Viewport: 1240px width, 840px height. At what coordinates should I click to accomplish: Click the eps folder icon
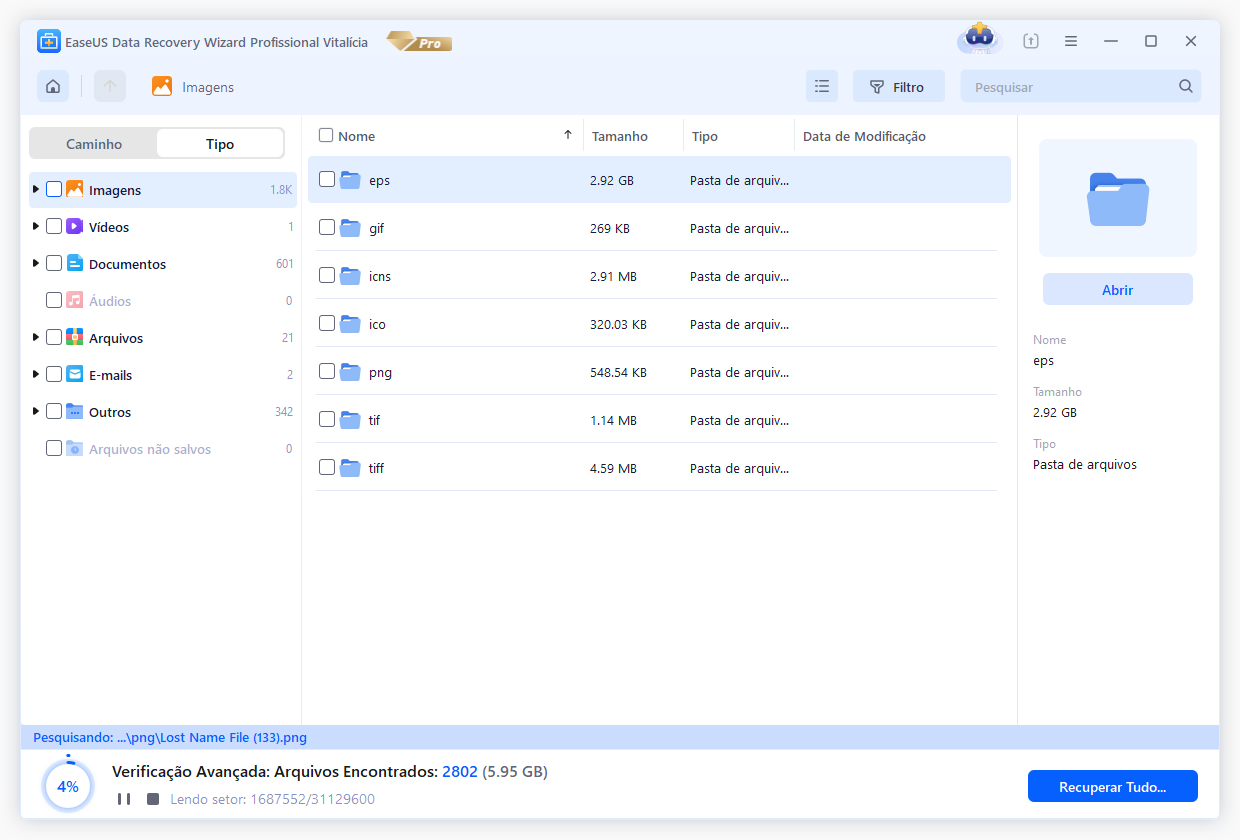tap(350, 180)
